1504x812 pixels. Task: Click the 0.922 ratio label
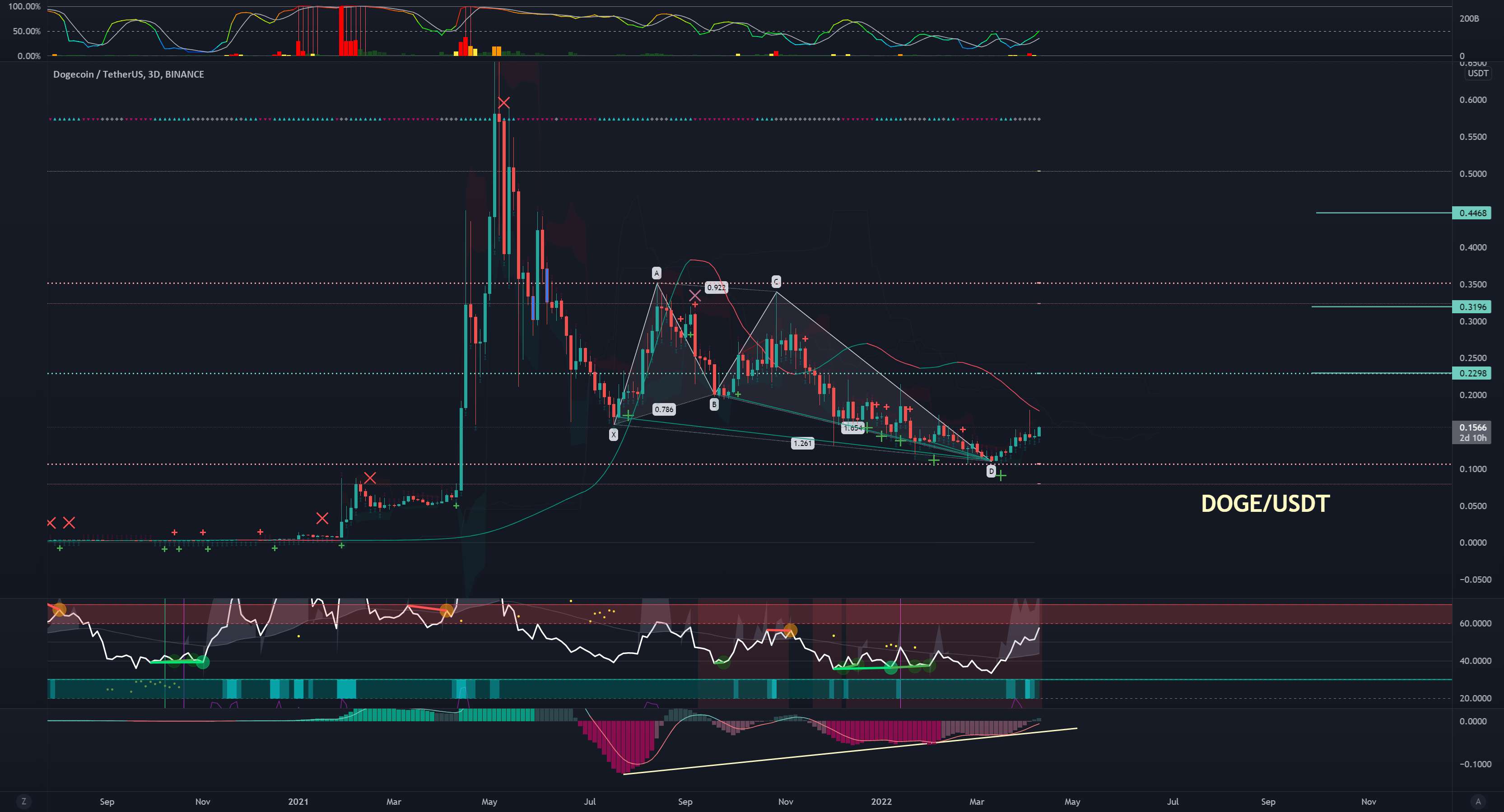tap(716, 287)
